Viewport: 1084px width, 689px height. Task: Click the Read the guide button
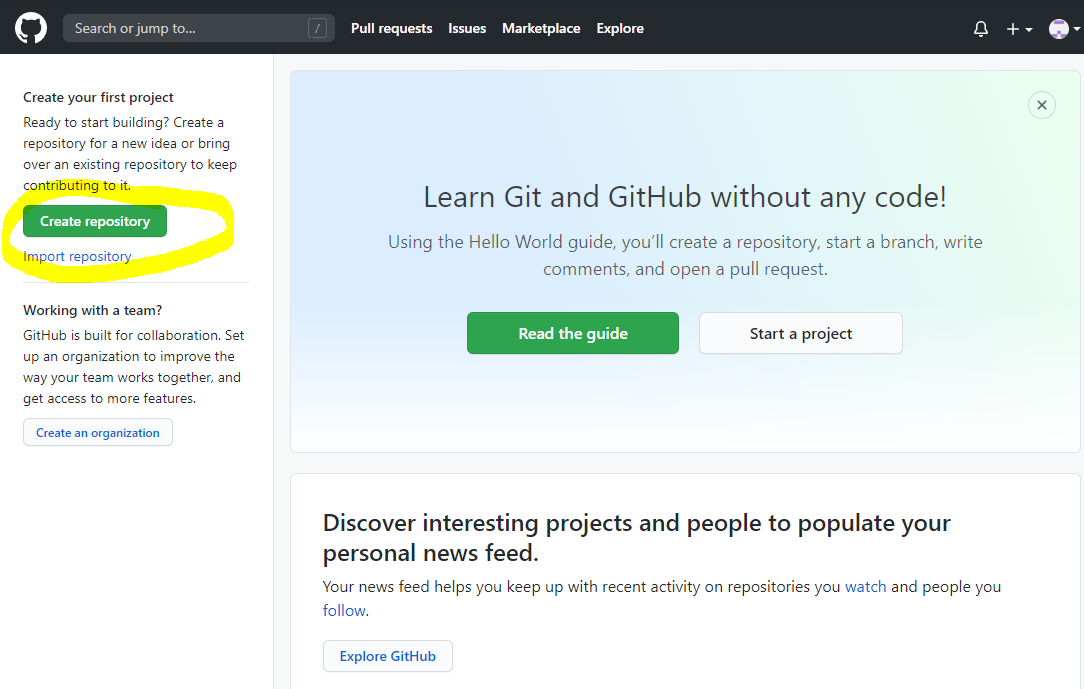[572, 333]
